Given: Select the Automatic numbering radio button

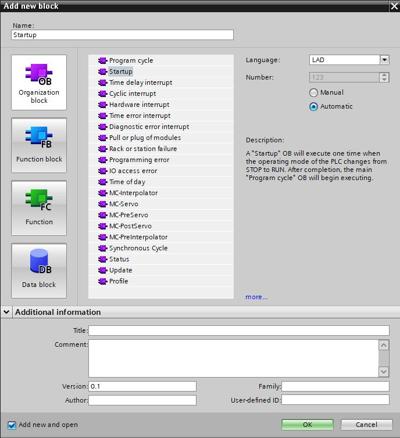Looking at the screenshot, I should pyautogui.click(x=313, y=107).
